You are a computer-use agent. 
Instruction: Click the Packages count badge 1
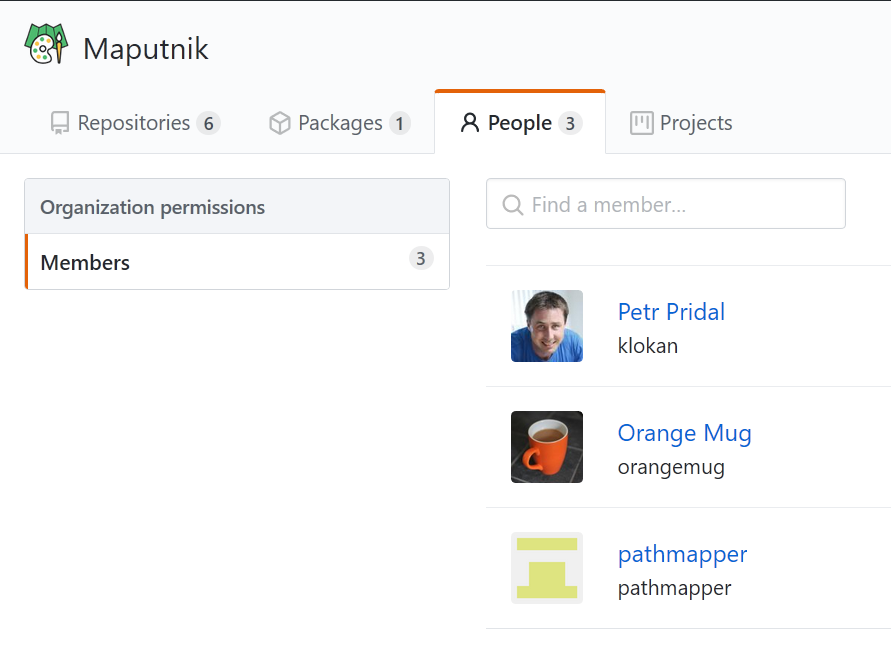(399, 123)
